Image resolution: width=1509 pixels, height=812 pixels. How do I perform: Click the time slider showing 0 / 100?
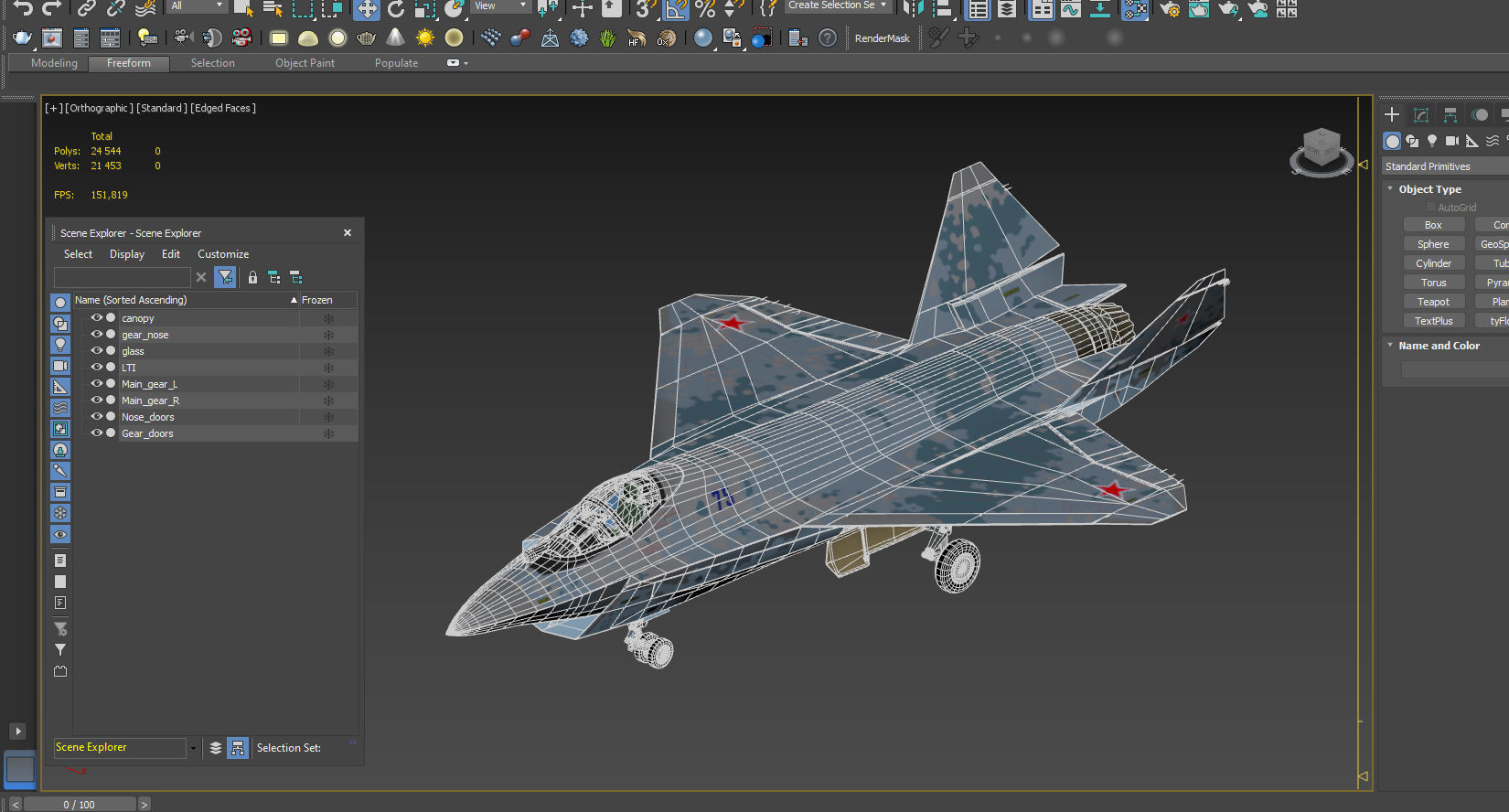click(x=80, y=805)
